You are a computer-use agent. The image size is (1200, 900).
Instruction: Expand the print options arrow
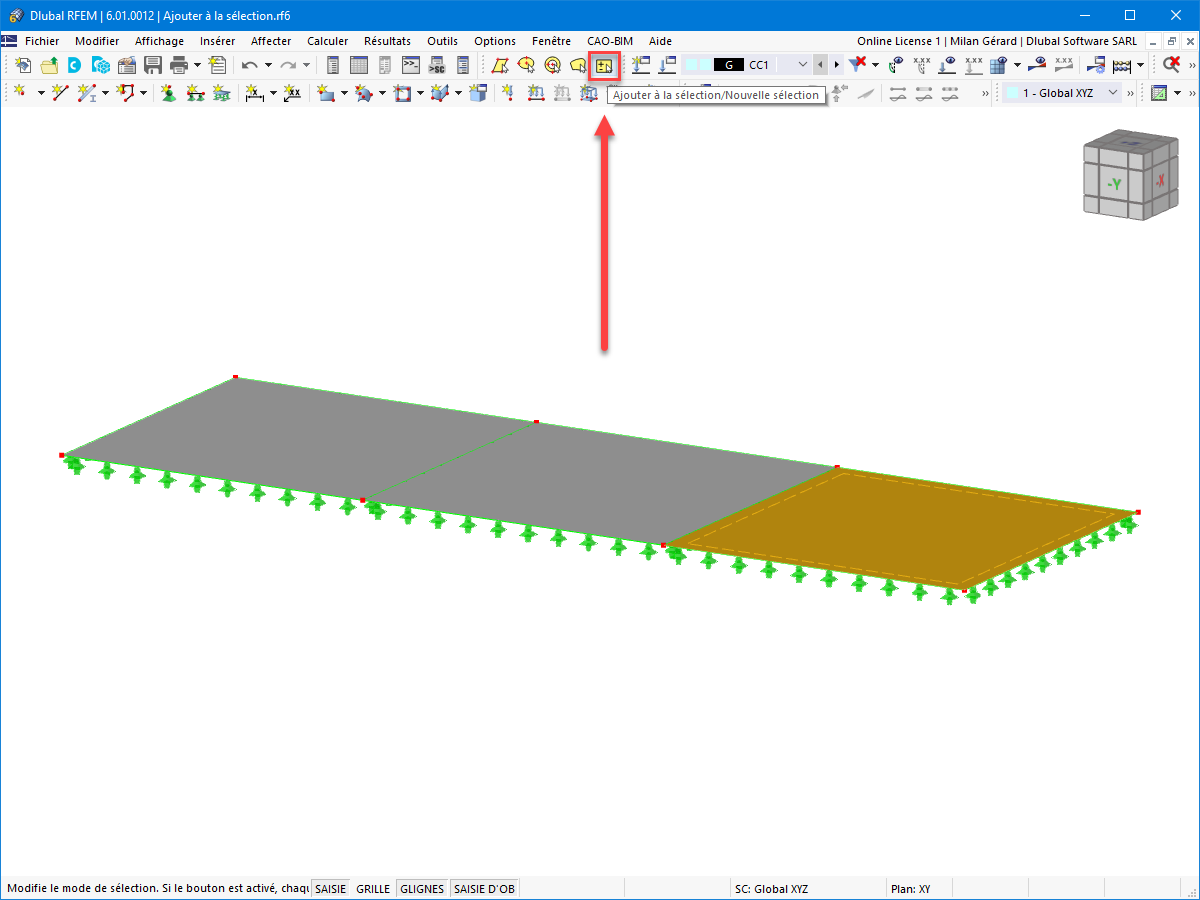197,65
